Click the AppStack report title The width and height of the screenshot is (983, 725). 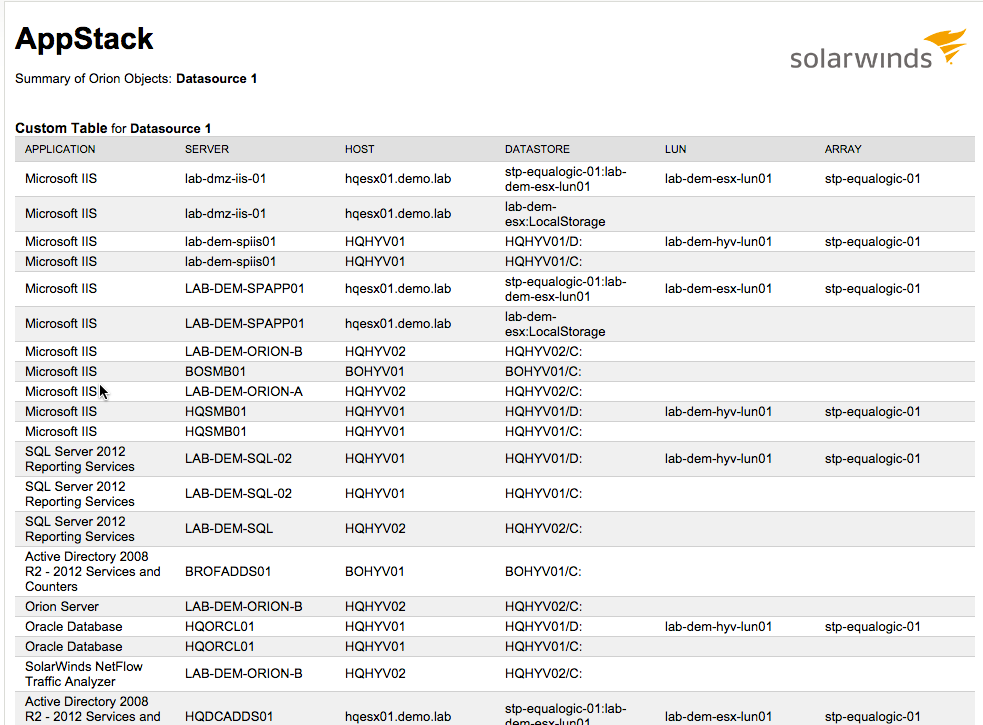click(84, 39)
